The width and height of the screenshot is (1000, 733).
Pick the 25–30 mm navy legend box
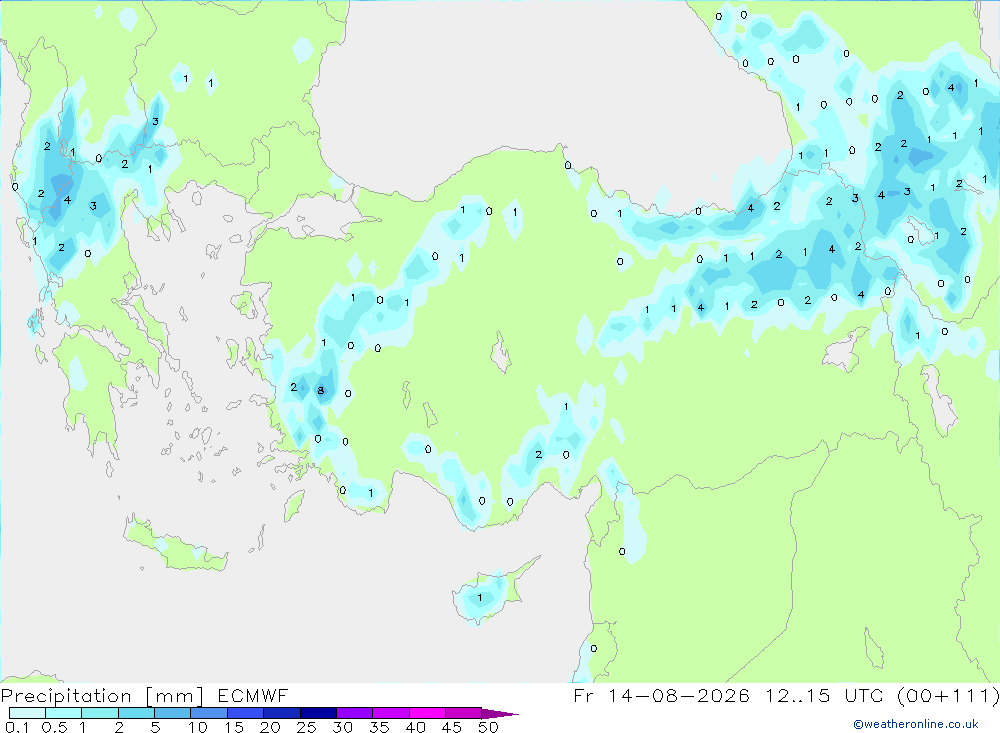318,713
